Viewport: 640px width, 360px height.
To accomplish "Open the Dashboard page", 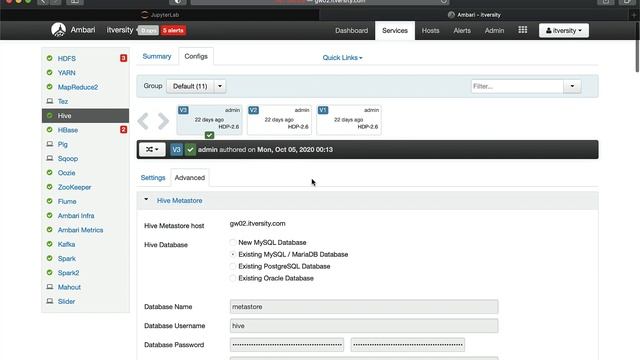I will [351, 31].
